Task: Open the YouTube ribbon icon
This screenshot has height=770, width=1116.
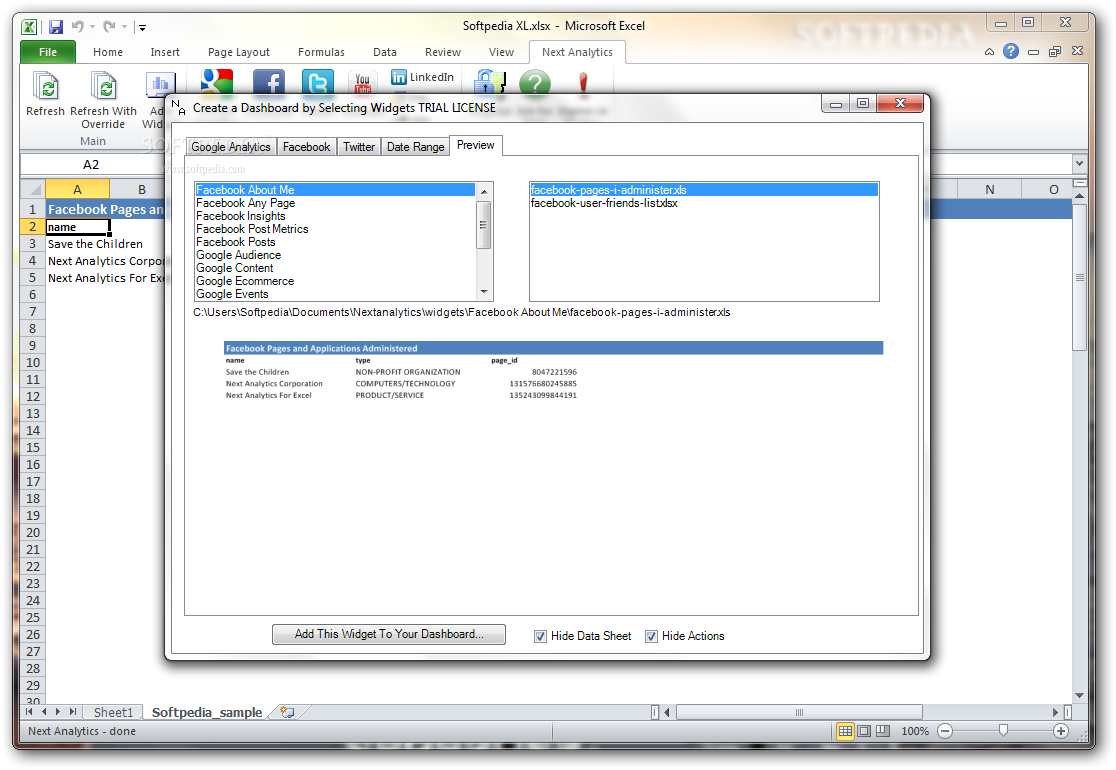Action: [362, 83]
